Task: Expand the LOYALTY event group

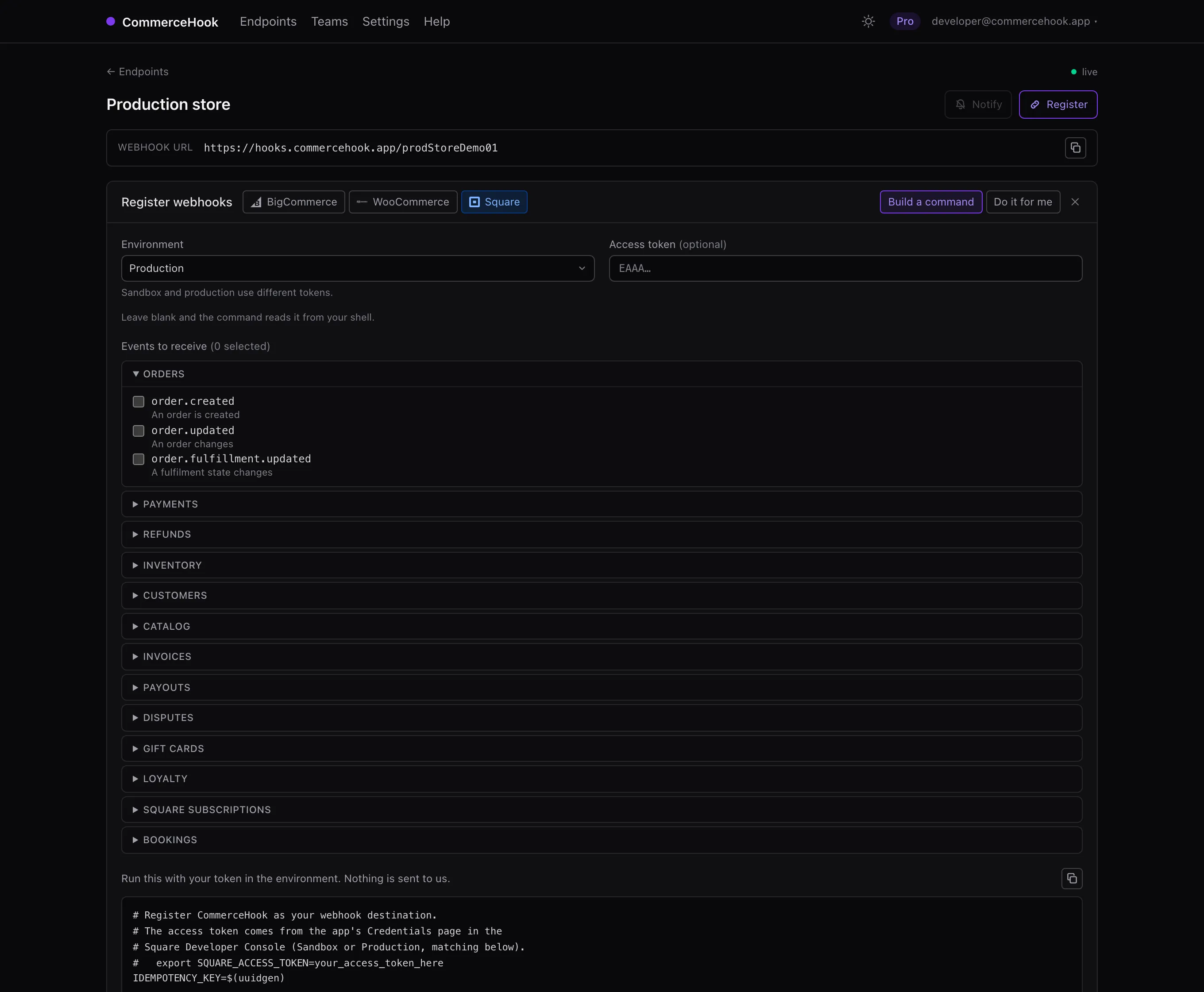Action: click(x=602, y=779)
